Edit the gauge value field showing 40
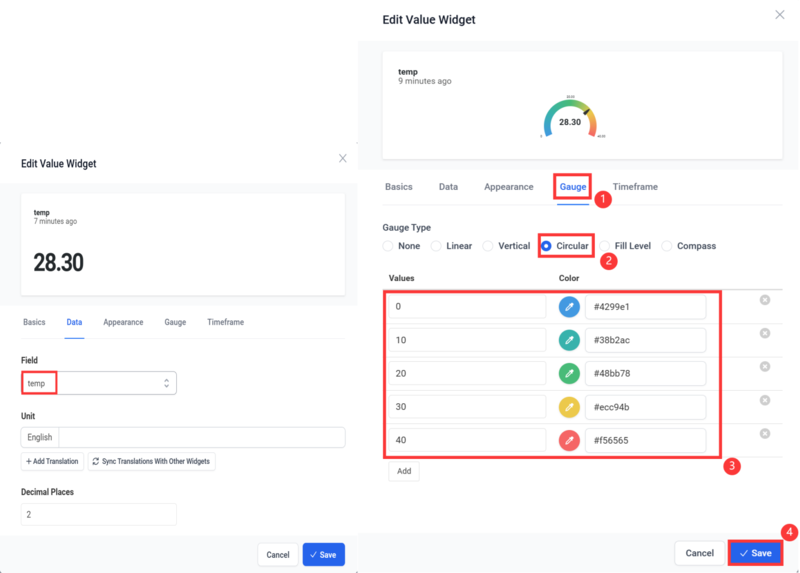The height and width of the screenshot is (573, 800). tap(467, 440)
